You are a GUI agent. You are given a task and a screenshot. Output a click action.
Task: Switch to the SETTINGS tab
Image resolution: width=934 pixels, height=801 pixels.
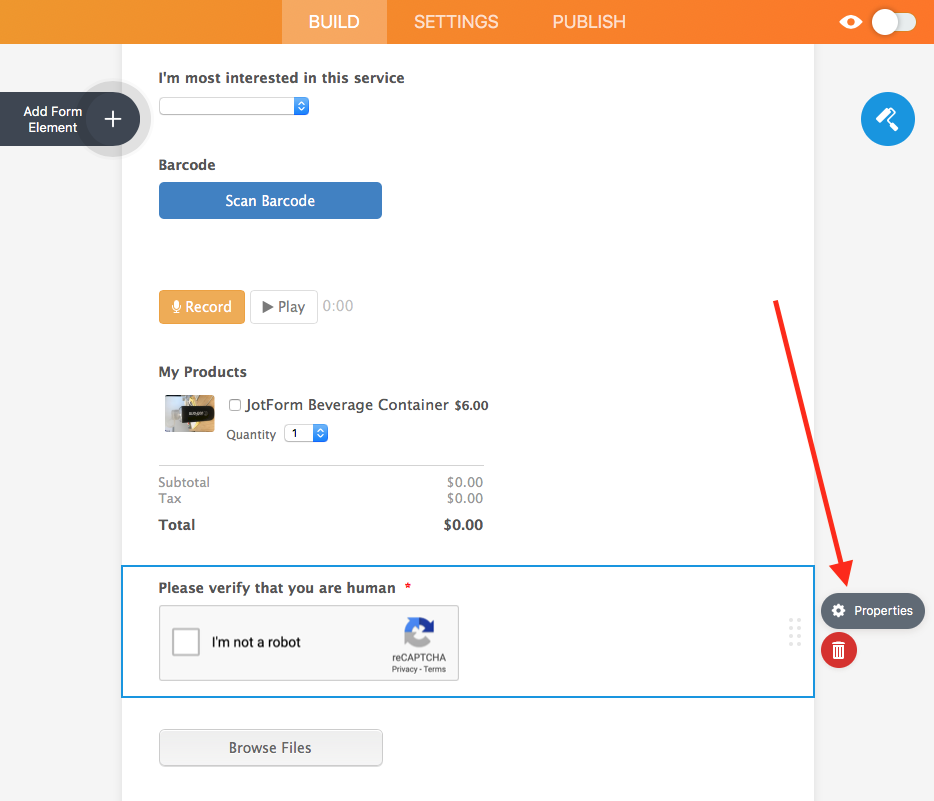456,21
